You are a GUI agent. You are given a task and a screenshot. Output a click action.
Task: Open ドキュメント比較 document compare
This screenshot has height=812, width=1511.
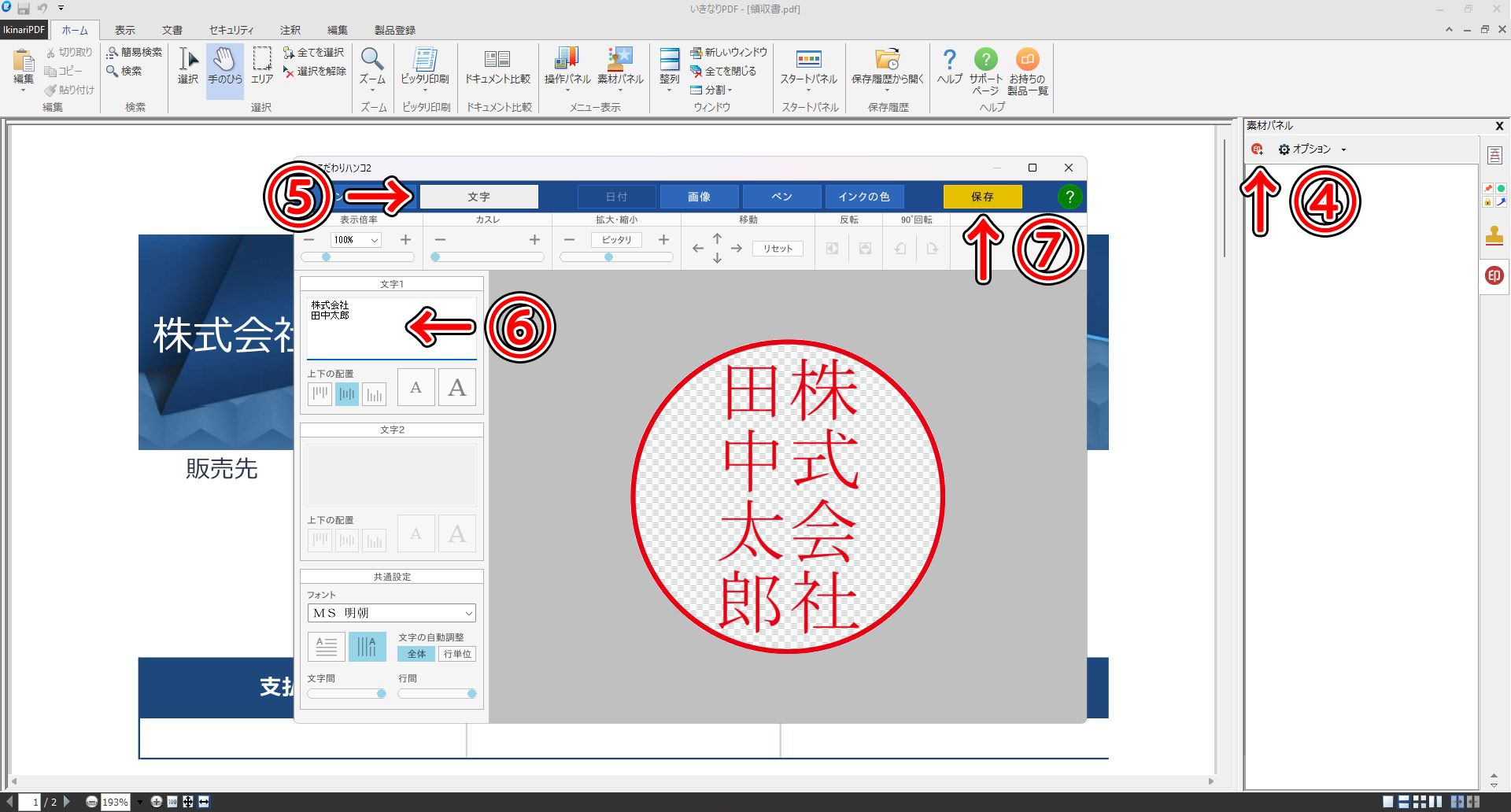pyautogui.click(x=497, y=66)
